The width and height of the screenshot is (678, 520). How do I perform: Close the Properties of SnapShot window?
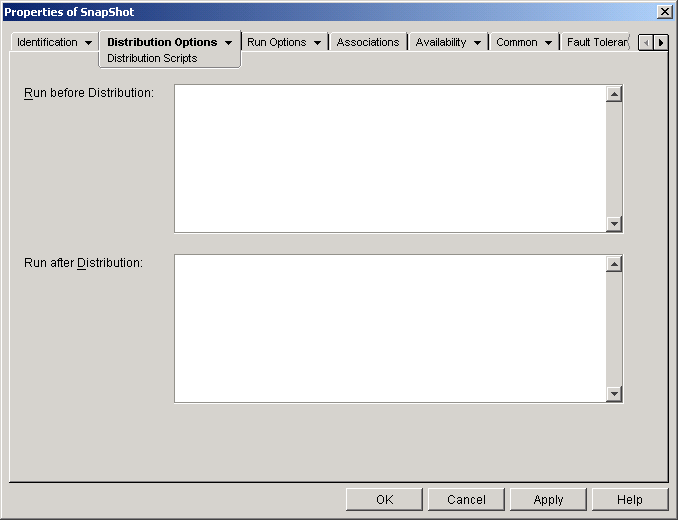[x=664, y=12]
